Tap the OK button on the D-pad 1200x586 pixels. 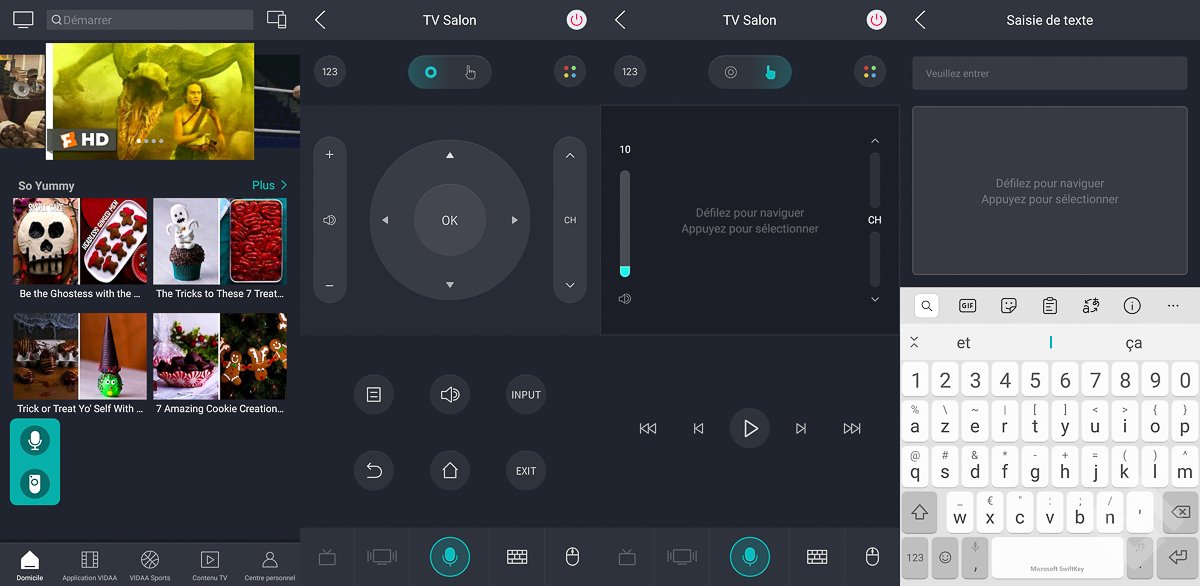450,220
